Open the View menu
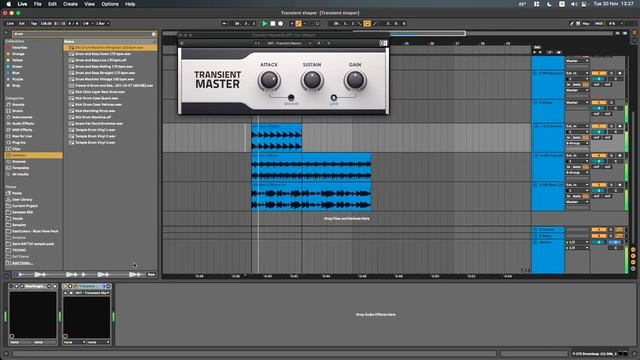Image resolution: width=640 pixels, height=360 pixels. click(x=89, y=4)
